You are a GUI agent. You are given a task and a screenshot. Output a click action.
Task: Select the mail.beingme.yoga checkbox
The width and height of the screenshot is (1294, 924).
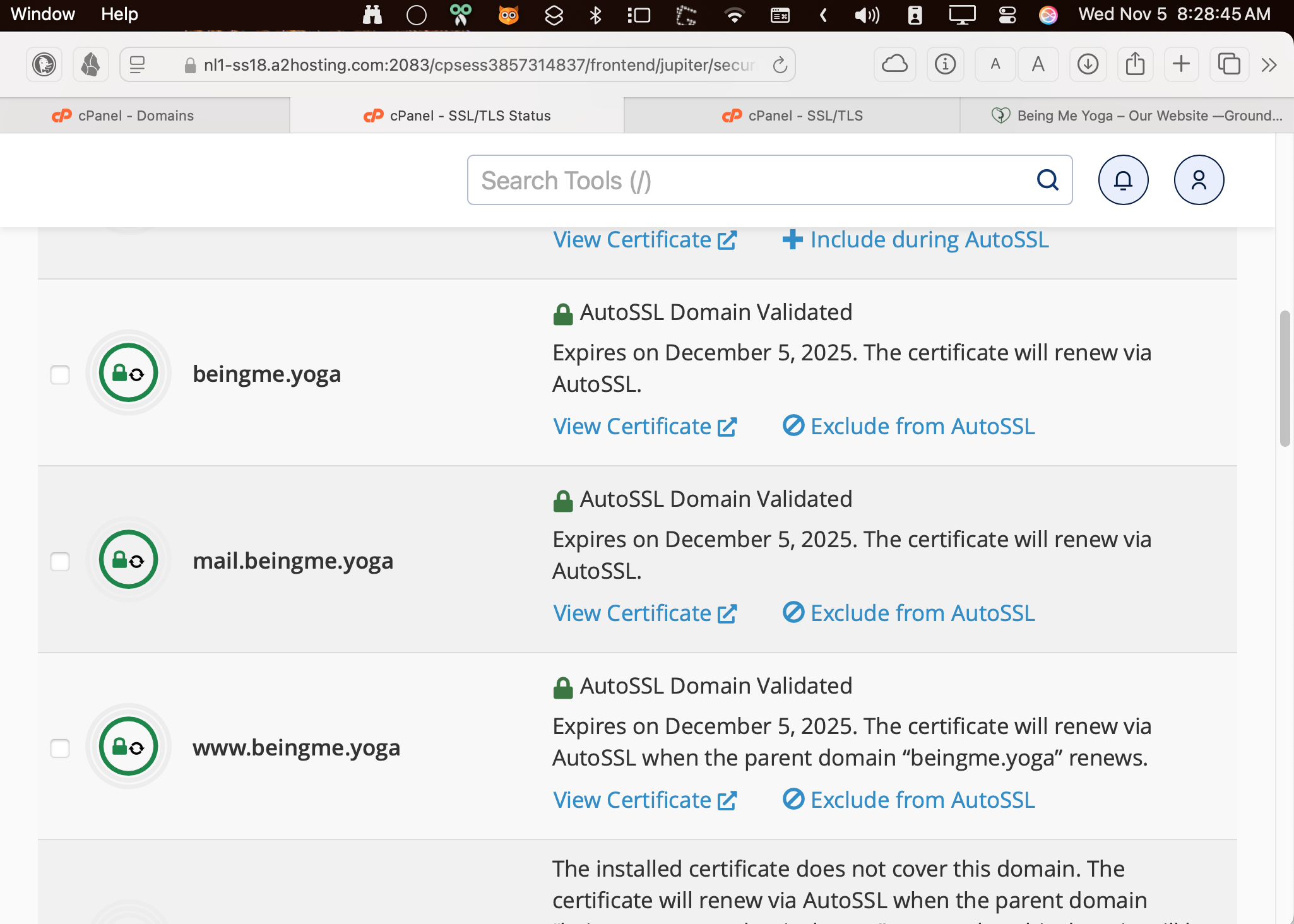[x=60, y=561]
